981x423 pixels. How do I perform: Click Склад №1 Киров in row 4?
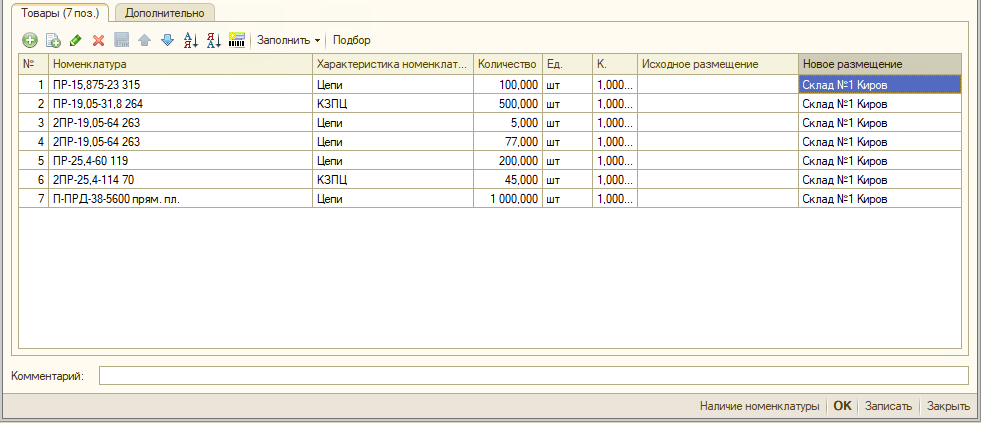pos(880,142)
